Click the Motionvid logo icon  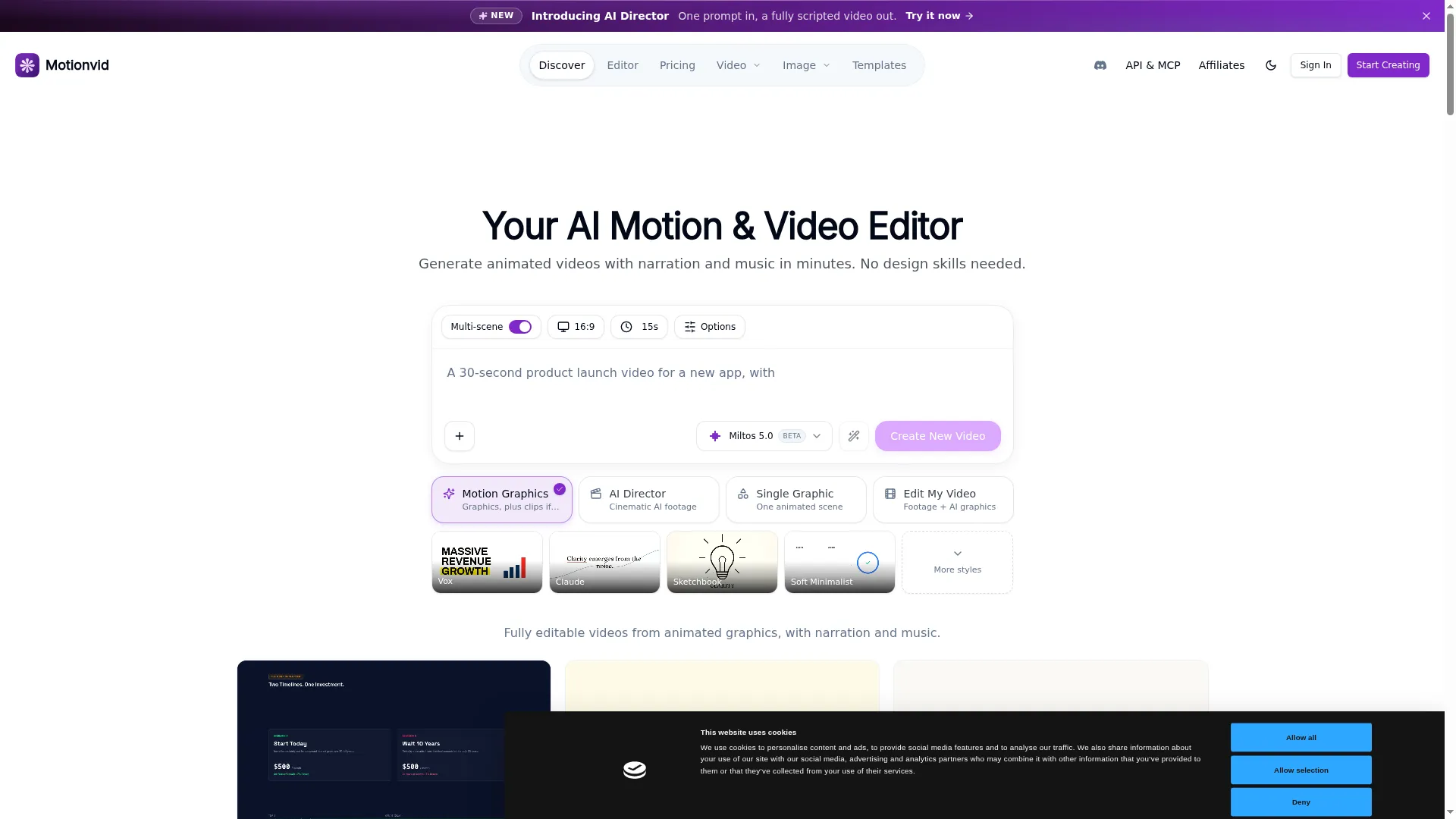point(27,65)
